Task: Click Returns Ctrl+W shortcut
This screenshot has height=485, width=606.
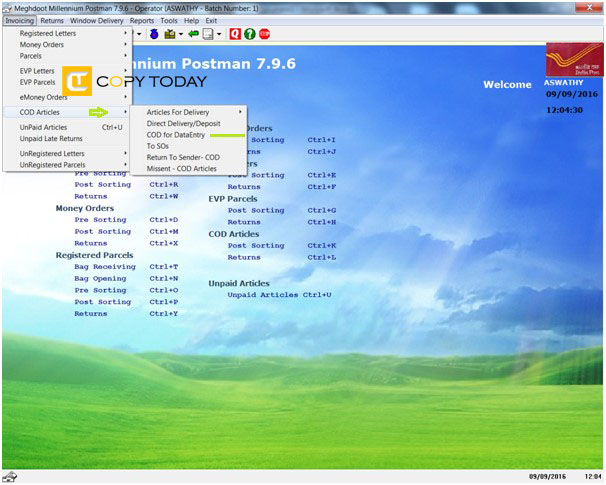Action: (126, 196)
